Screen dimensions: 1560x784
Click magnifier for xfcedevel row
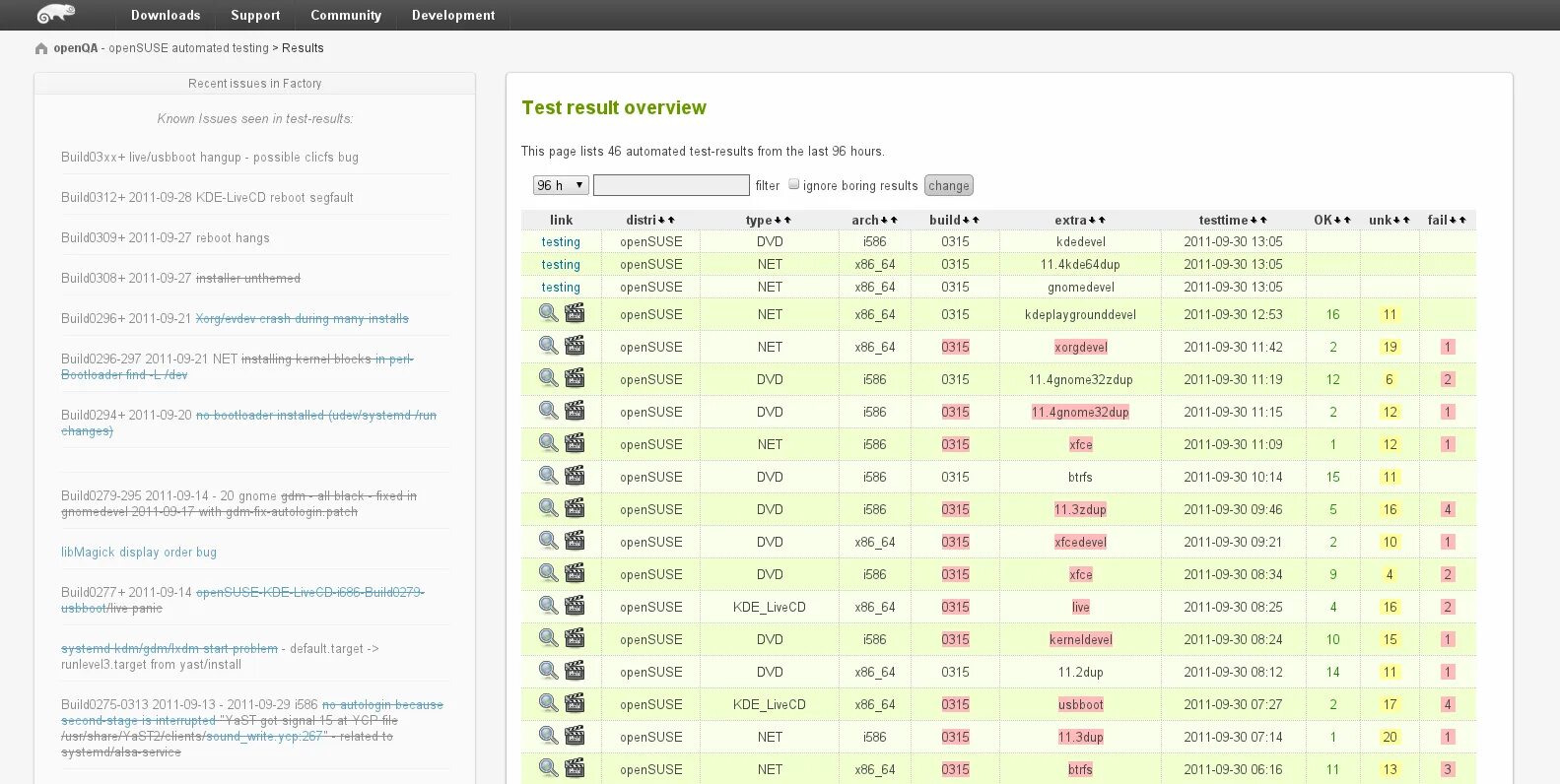point(548,540)
